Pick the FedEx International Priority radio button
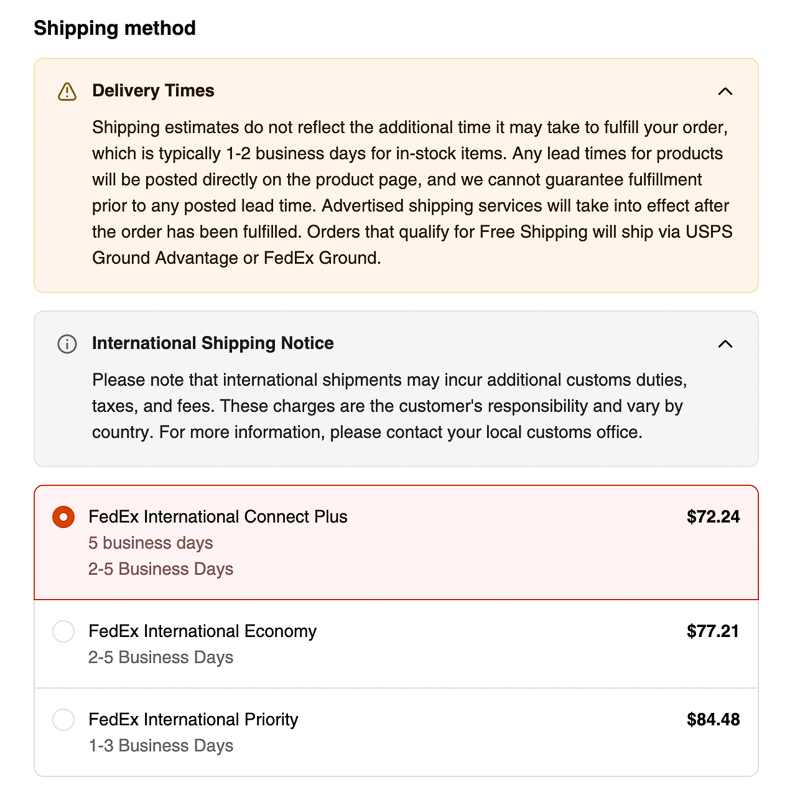Viewport: 800px width, 800px height. [x=64, y=719]
